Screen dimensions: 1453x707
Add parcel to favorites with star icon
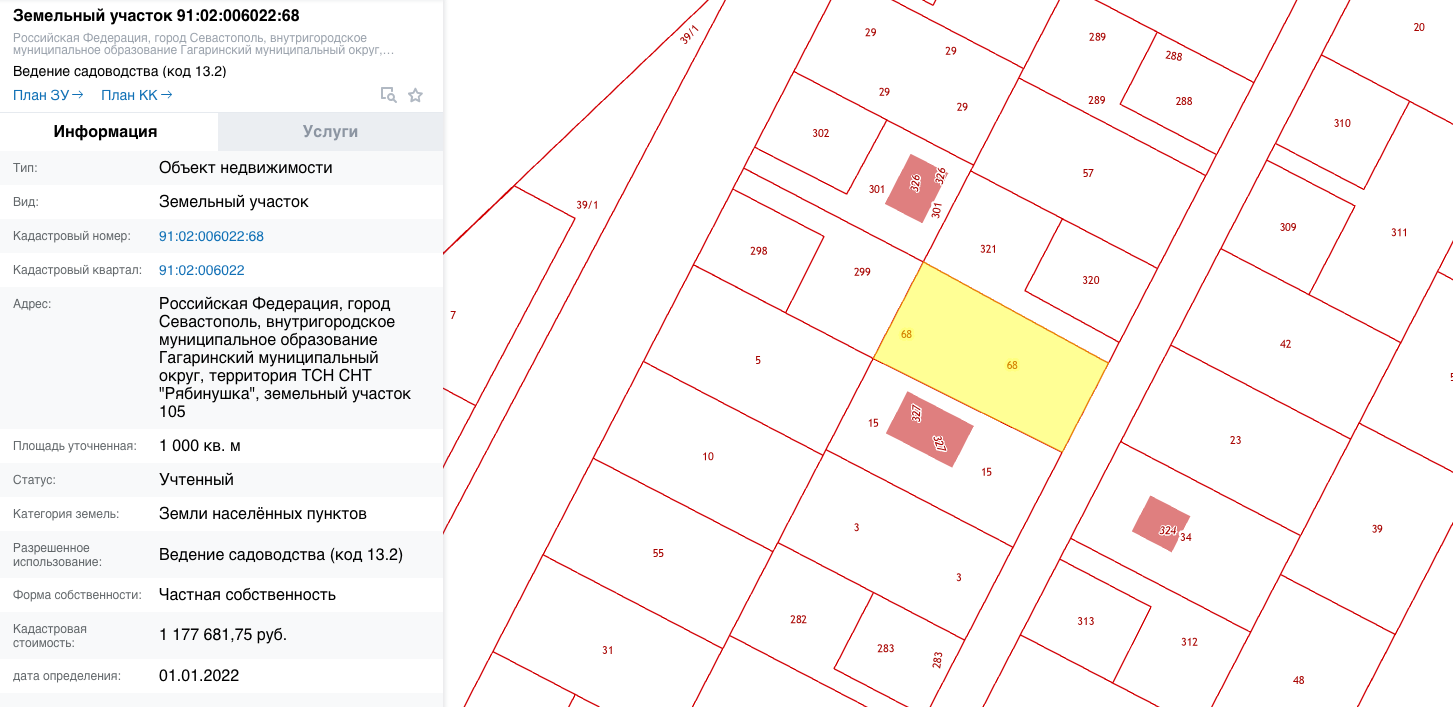click(416, 95)
